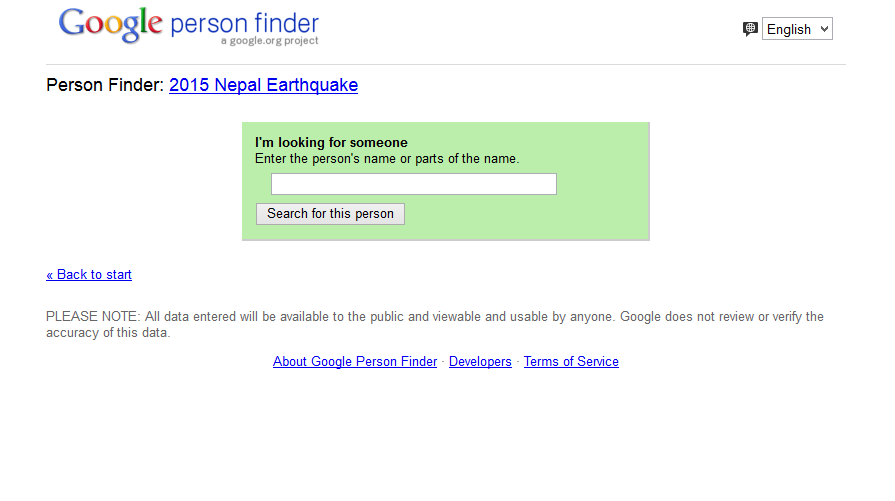The image size is (895, 501).
Task: Visit the Developers link
Action: (x=480, y=362)
